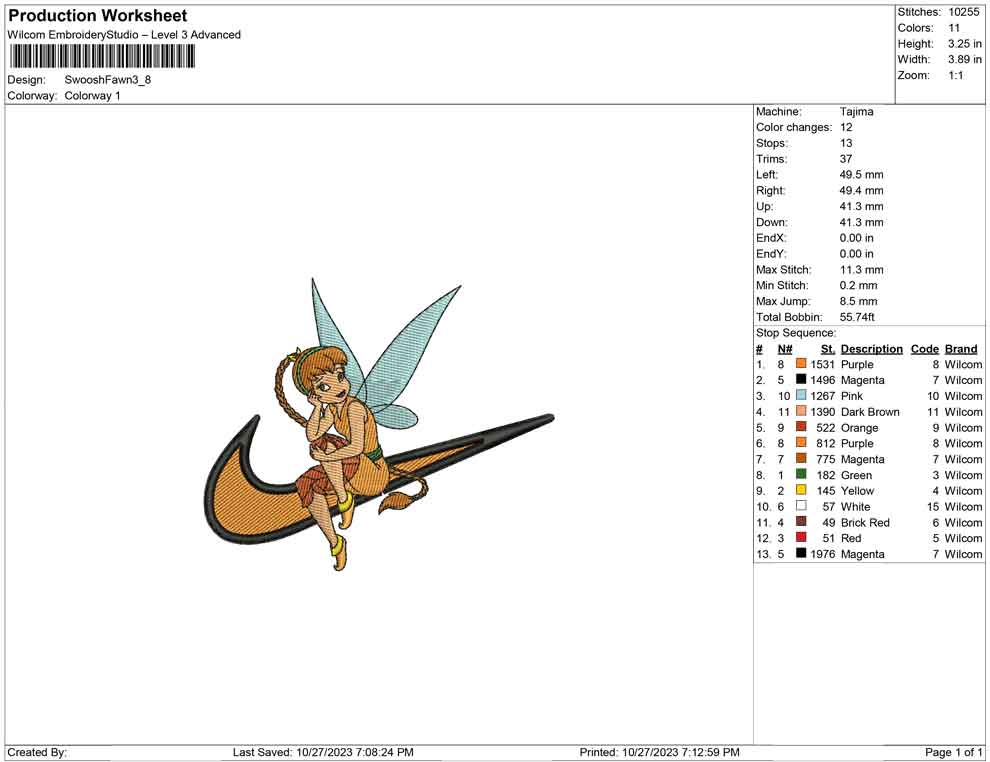Click the white swatch for 57 White
Viewport: 990px width, 762px height.
(801, 506)
